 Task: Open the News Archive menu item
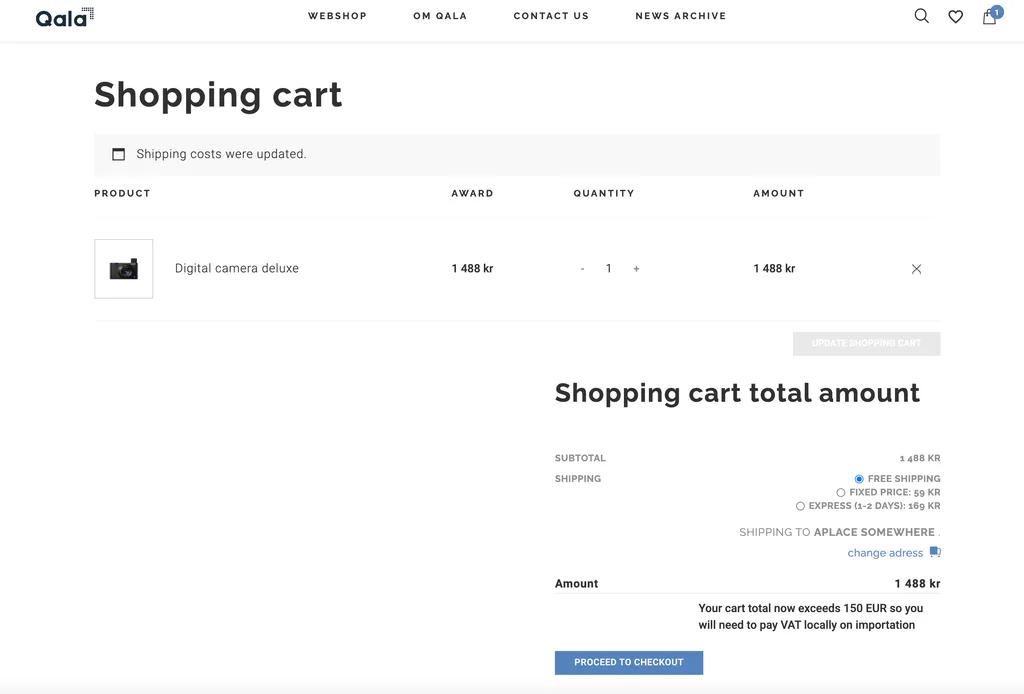coord(680,16)
